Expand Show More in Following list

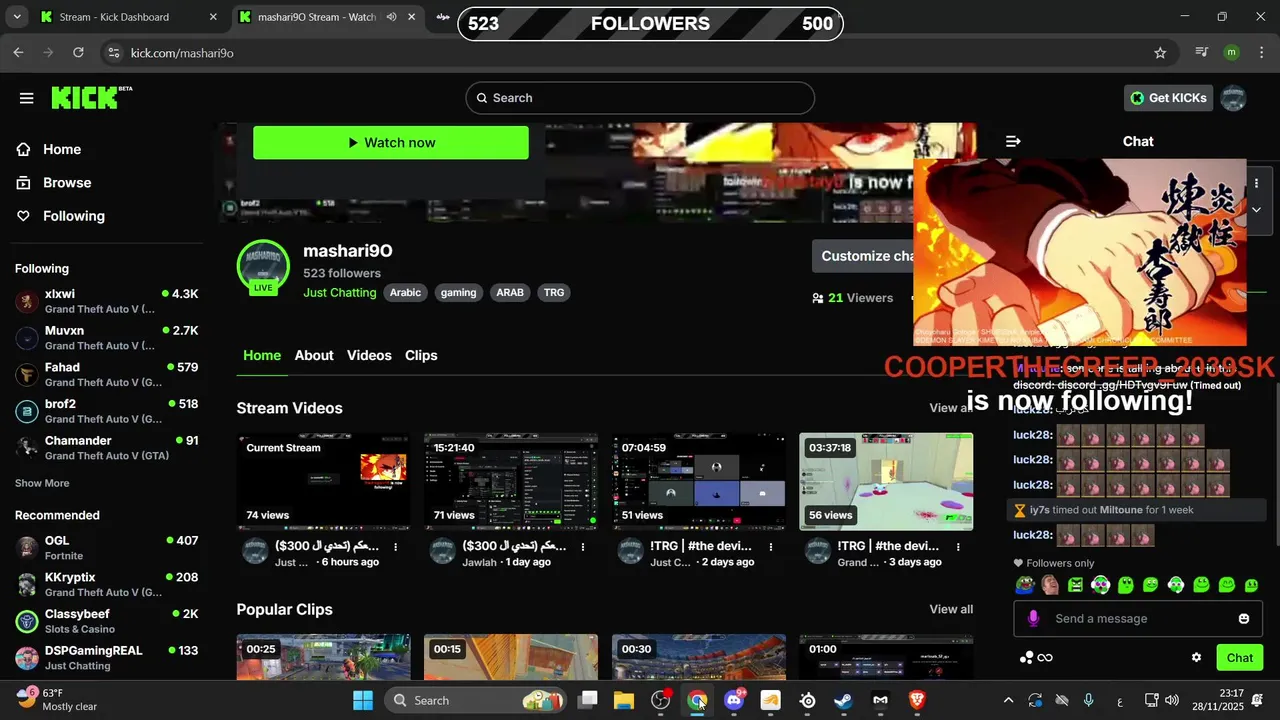42,483
